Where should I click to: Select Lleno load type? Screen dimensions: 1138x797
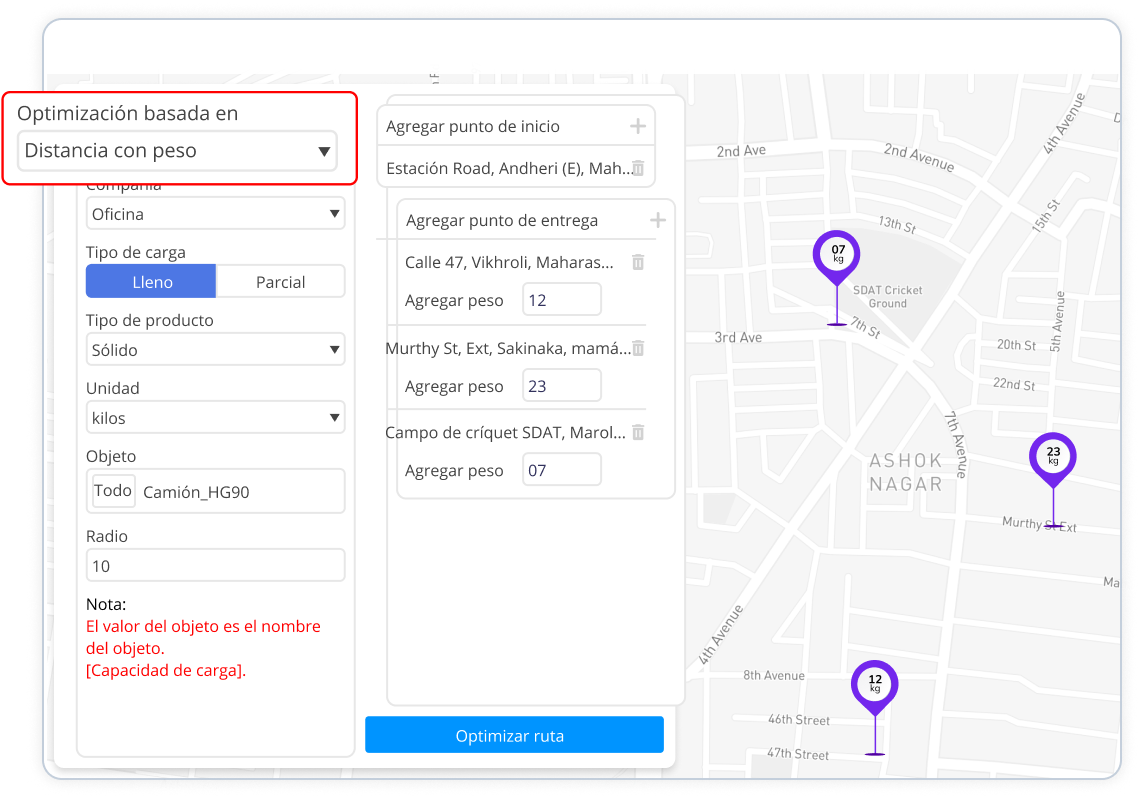(x=151, y=282)
